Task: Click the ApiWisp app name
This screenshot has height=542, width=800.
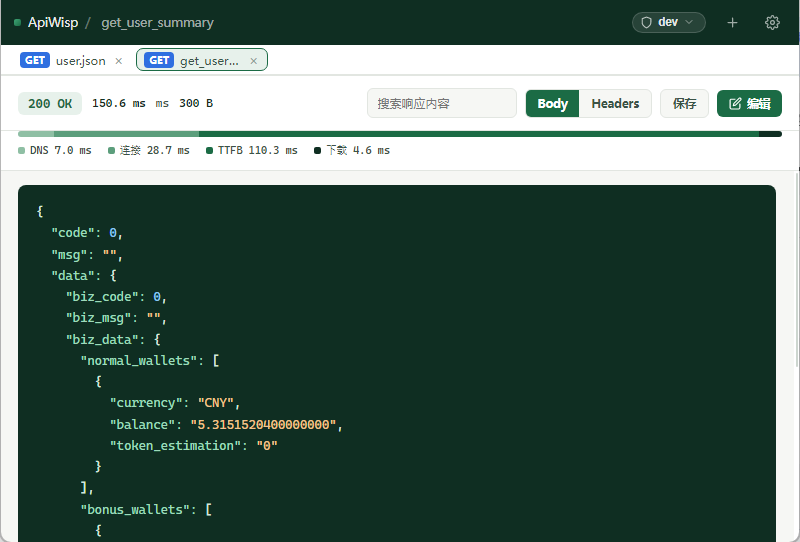Action: tap(53, 22)
